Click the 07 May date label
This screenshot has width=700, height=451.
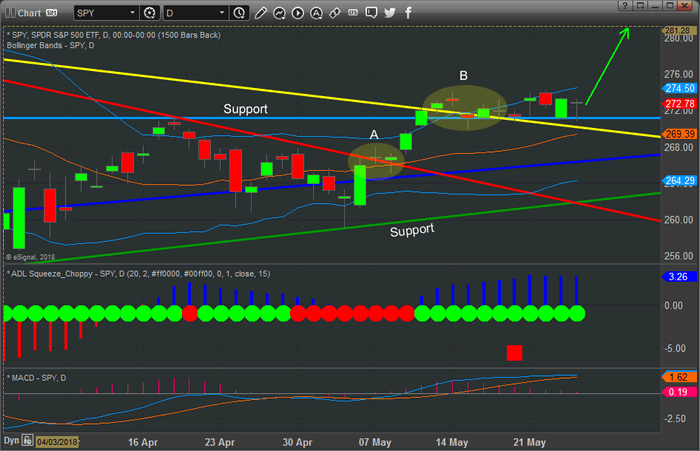[375, 442]
